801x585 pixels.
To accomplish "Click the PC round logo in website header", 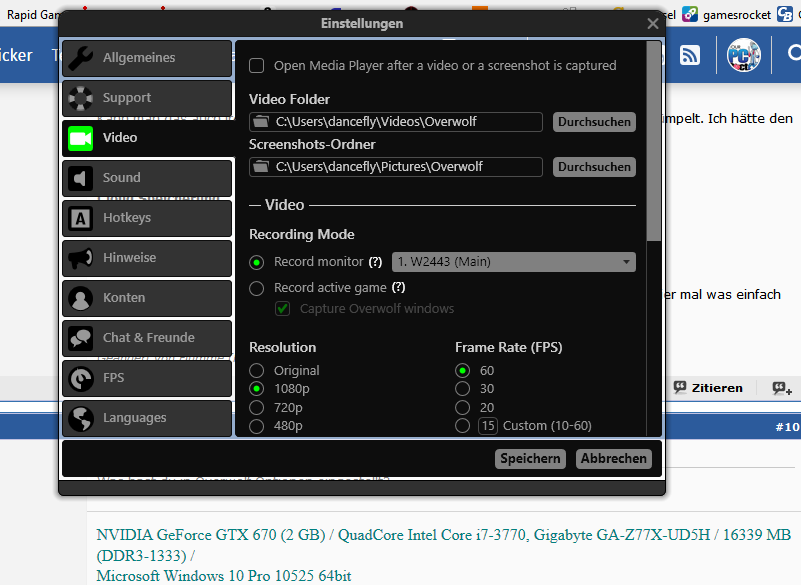I will pos(744,55).
